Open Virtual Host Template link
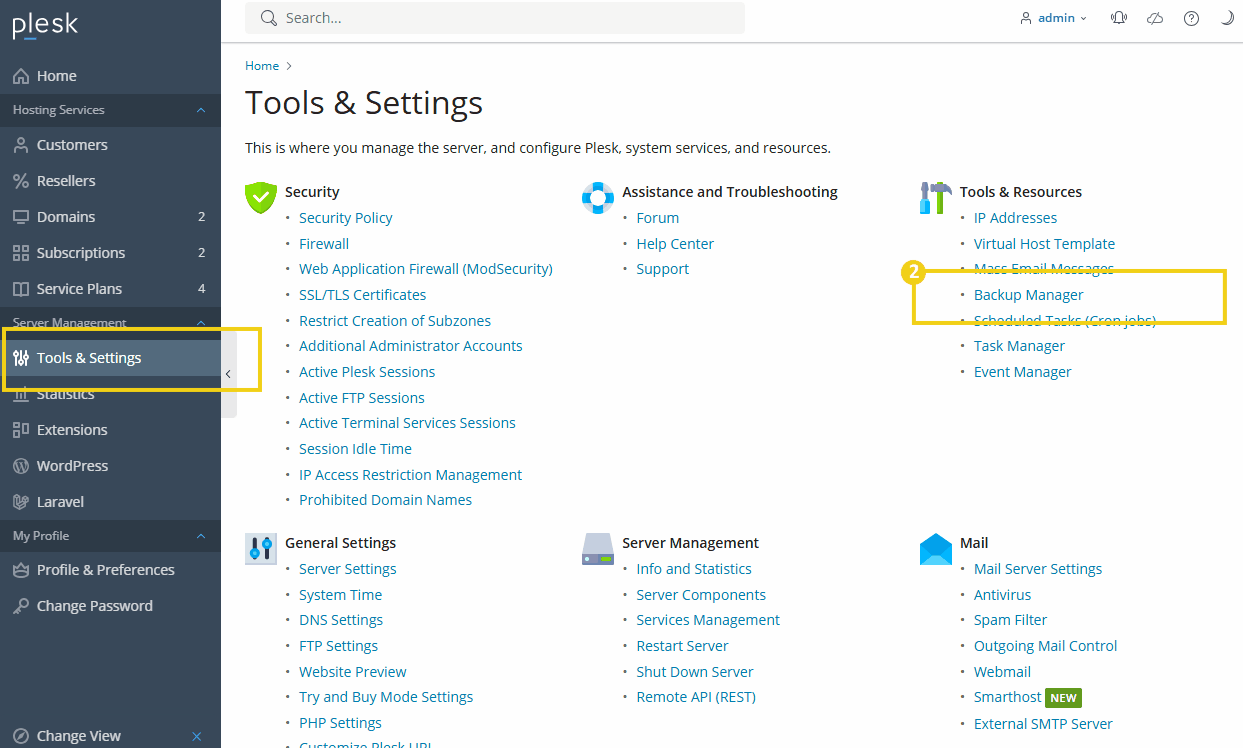Viewport: 1243px width, 748px height. coord(1044,244)
